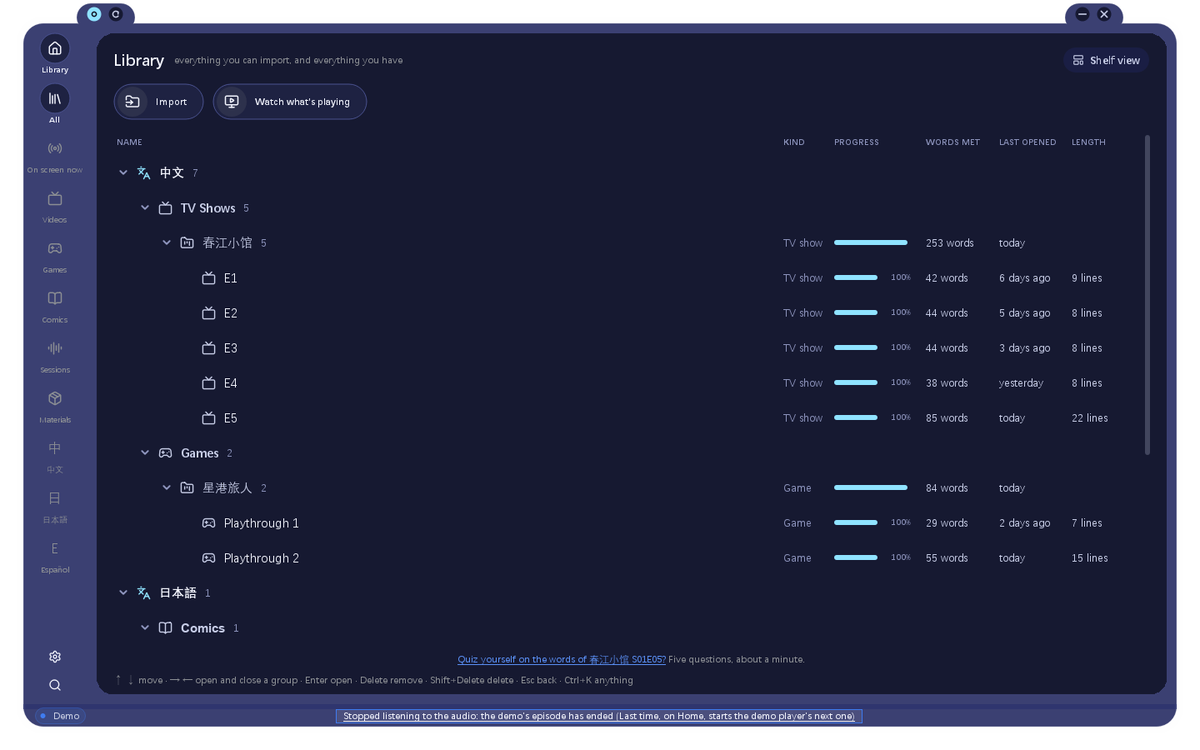Collapse the 中文 language group
Screen dimensions: 1200x750
pos(123,173)
